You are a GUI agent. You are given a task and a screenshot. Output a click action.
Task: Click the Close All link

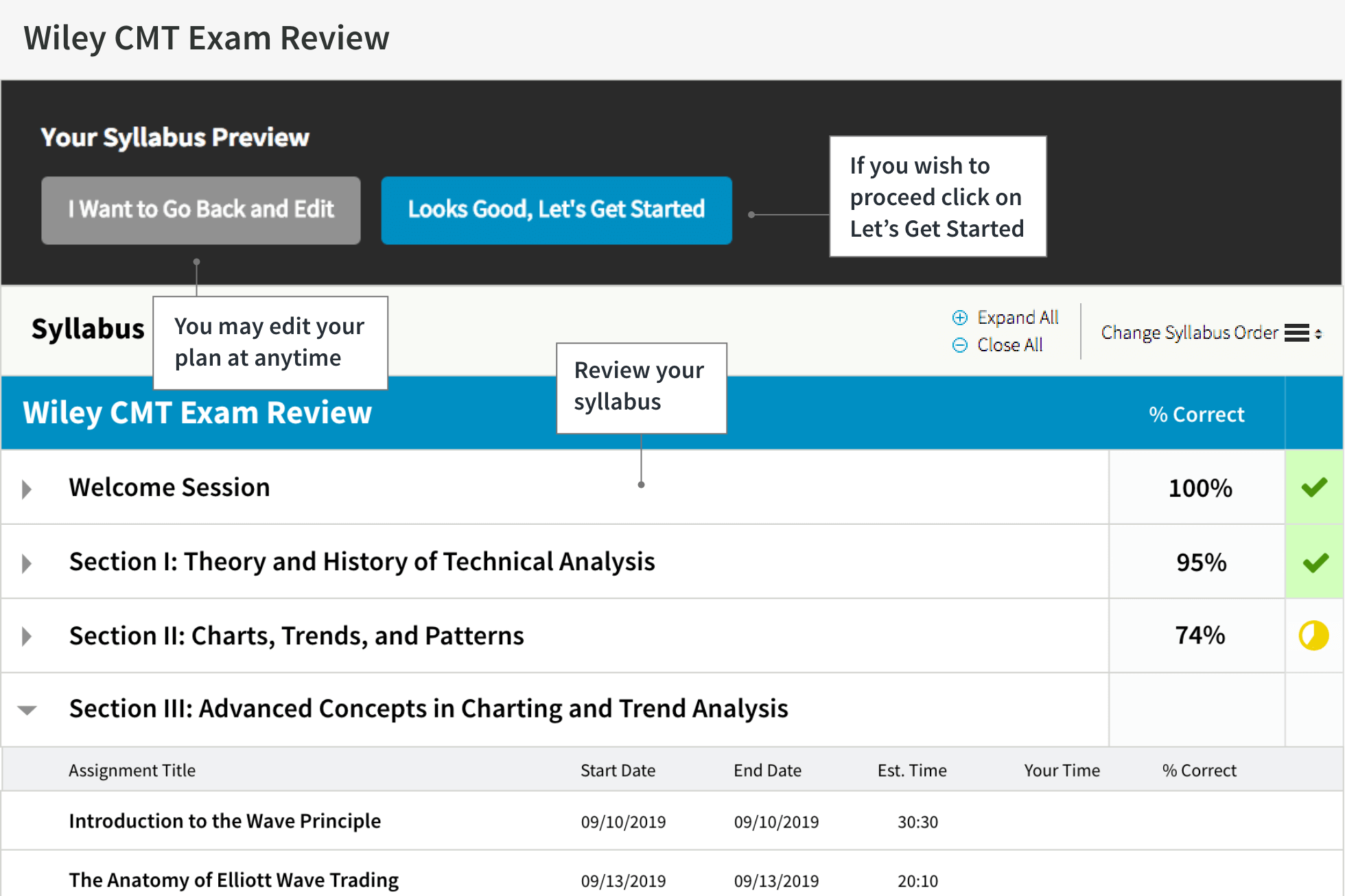(x=1009, y=345)
